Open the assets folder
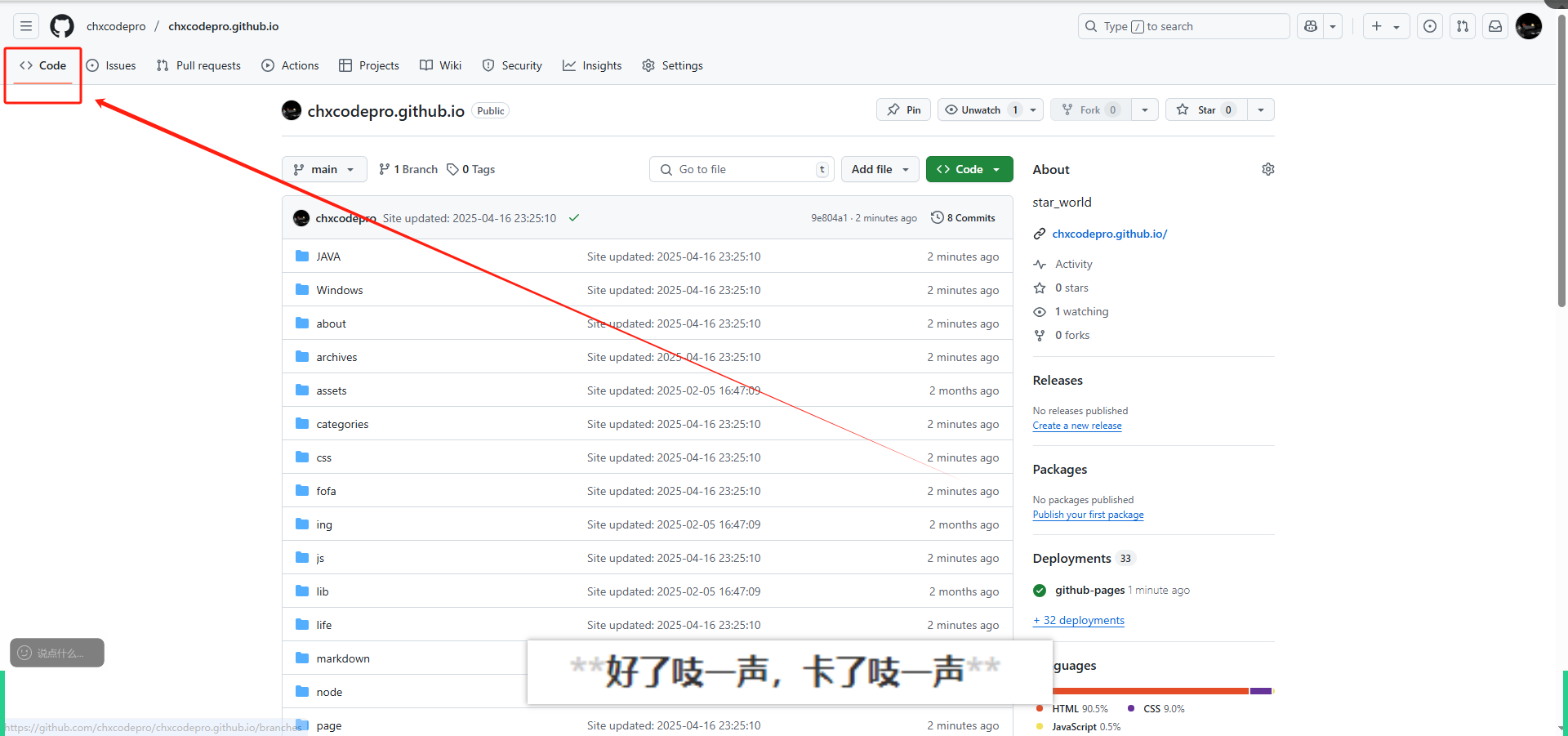1568x736 pixels. click(x=331, y=390)
